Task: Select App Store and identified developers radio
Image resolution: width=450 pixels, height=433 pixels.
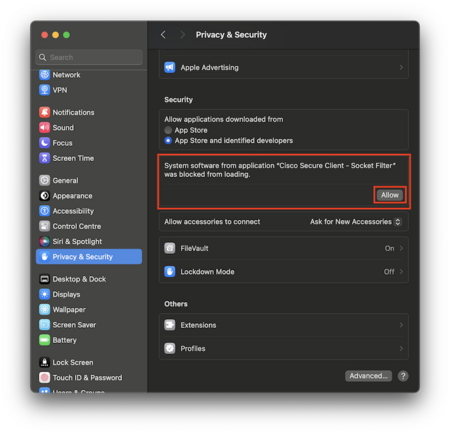Action: [168, 141]
